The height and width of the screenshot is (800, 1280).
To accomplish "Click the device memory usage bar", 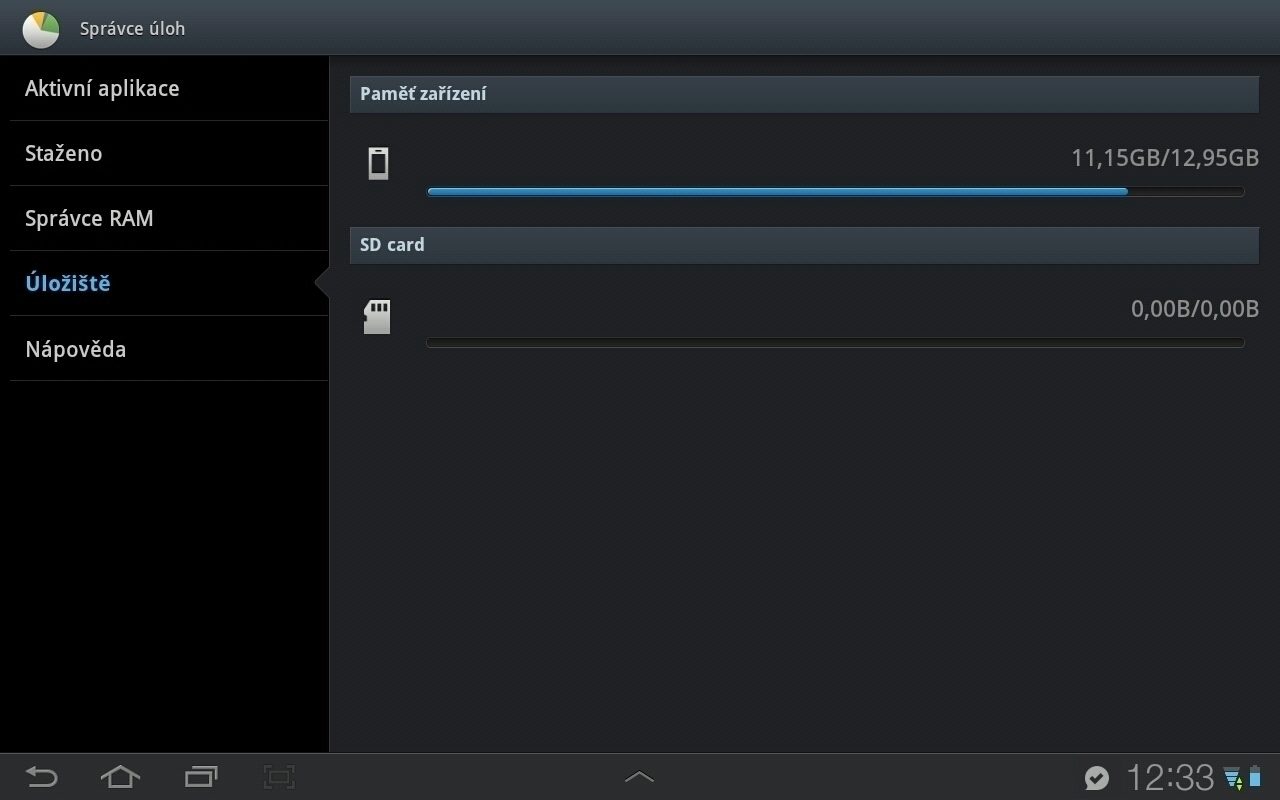I will point(835,191).
